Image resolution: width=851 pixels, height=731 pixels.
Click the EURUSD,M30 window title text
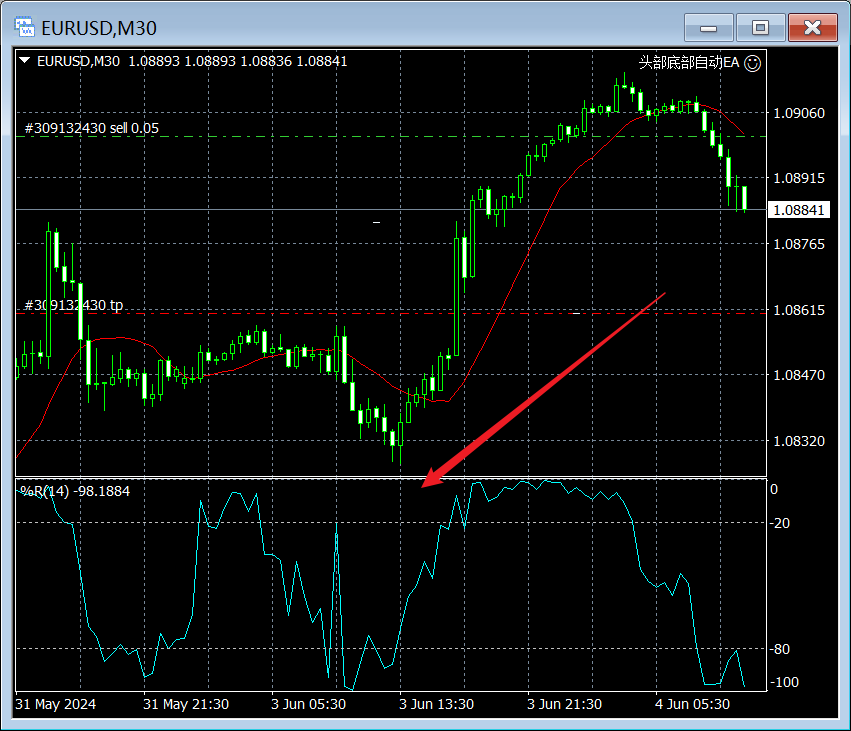99,29
